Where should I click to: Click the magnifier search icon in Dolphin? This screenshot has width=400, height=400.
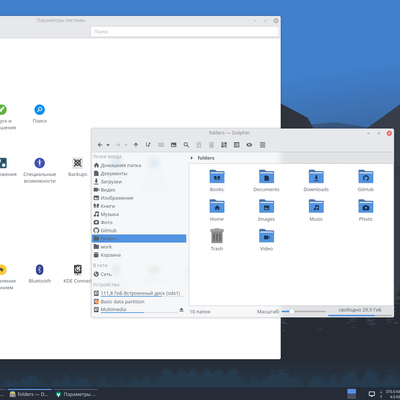coord(186,145)
